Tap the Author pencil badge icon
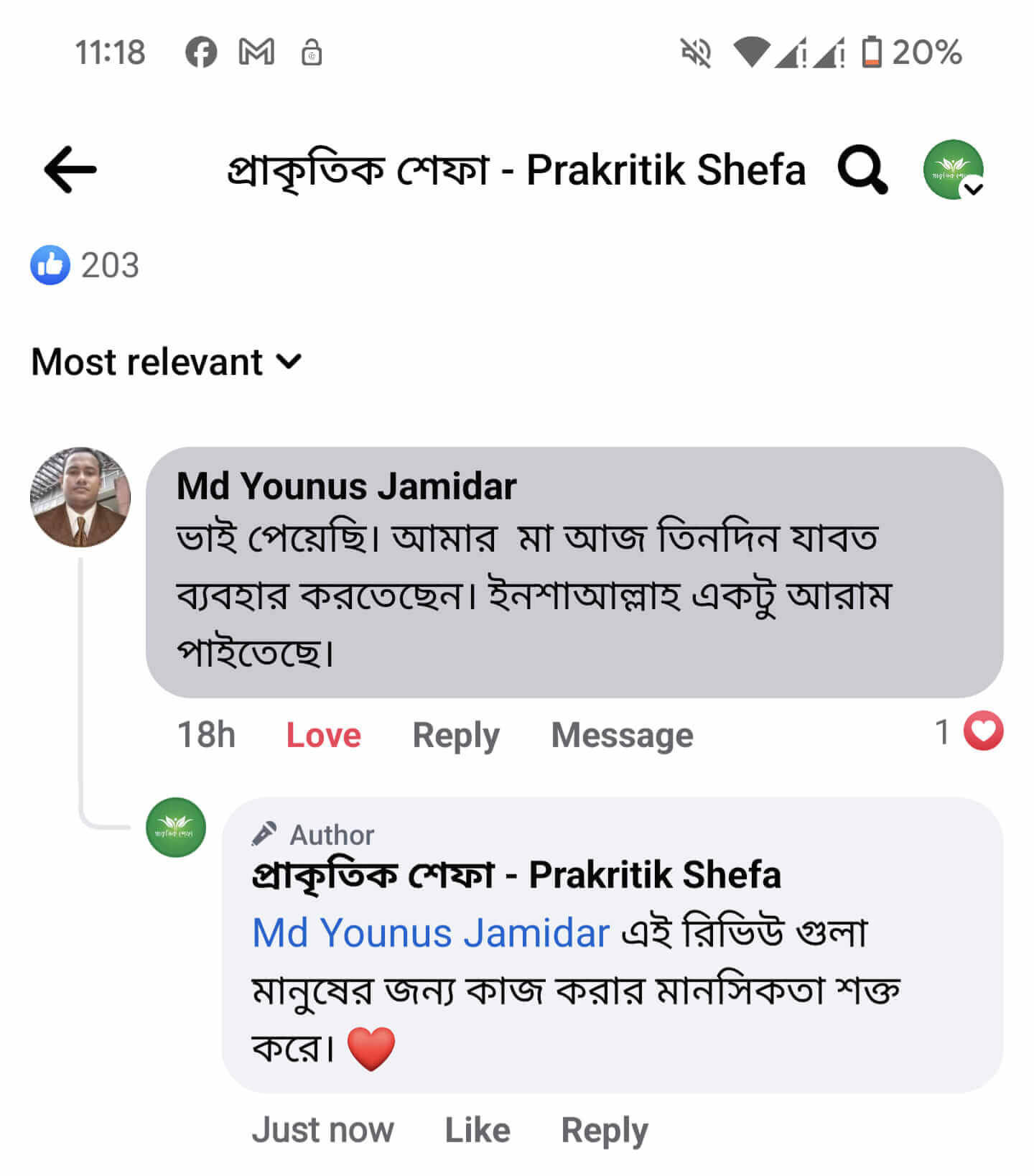 pyautogui.click(x=264, y=833)
